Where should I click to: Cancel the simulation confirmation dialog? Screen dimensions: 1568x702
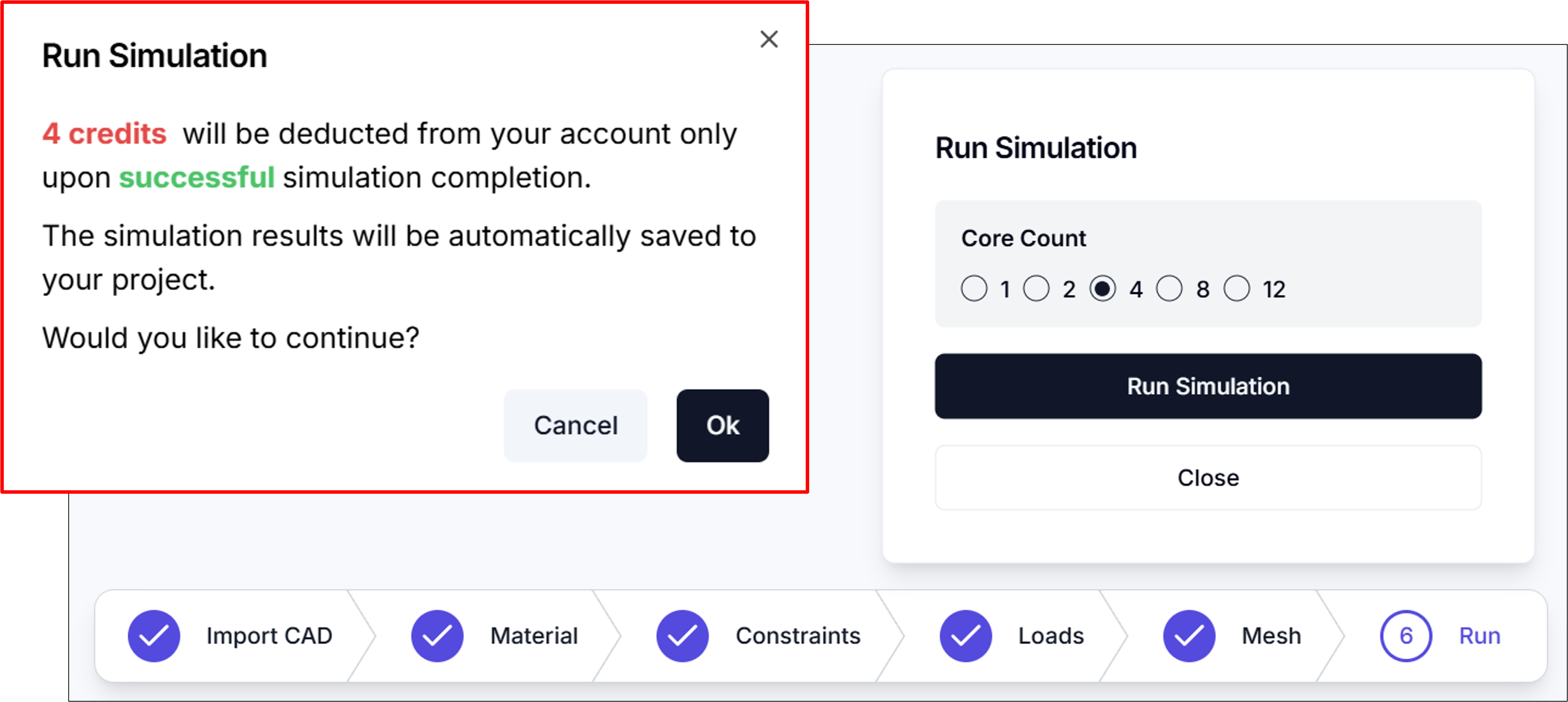[x=575, y=425]
